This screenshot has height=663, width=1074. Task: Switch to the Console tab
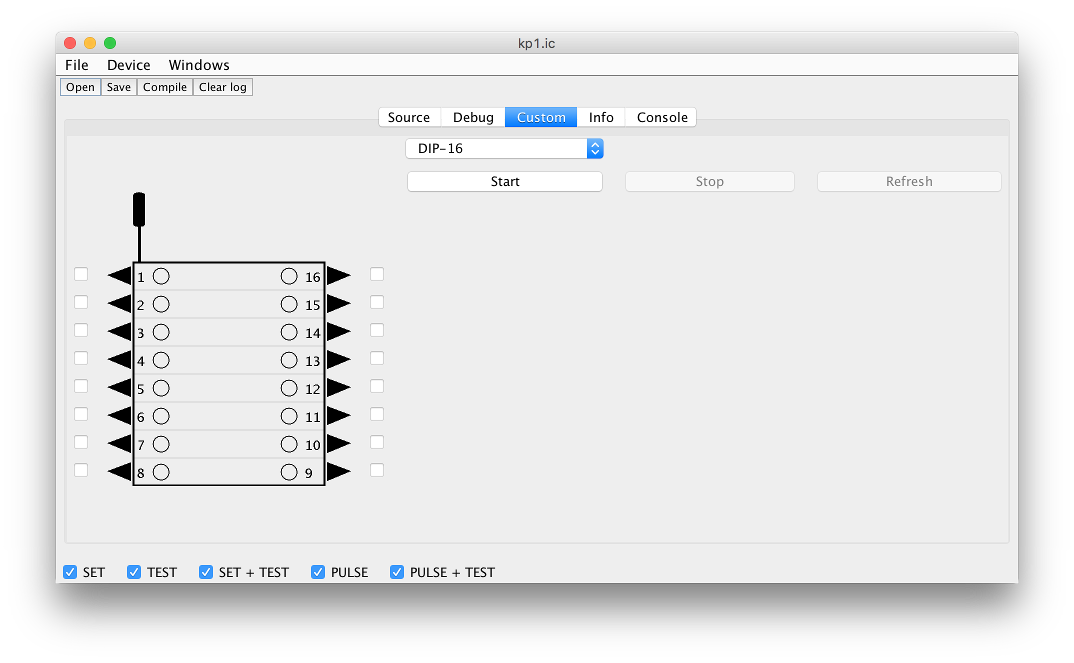662,117
